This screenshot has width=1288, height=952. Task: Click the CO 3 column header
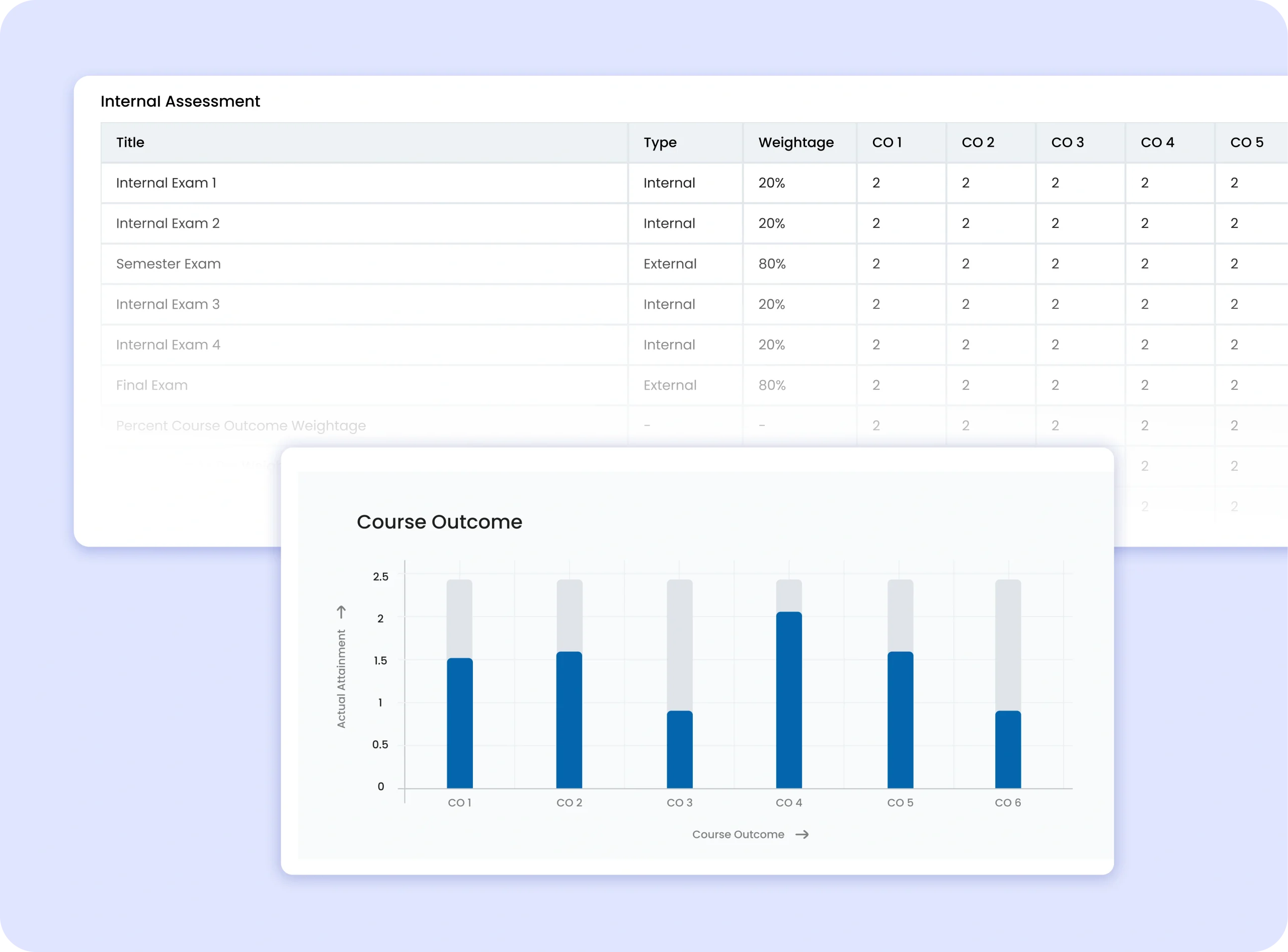coord(1067,142)
